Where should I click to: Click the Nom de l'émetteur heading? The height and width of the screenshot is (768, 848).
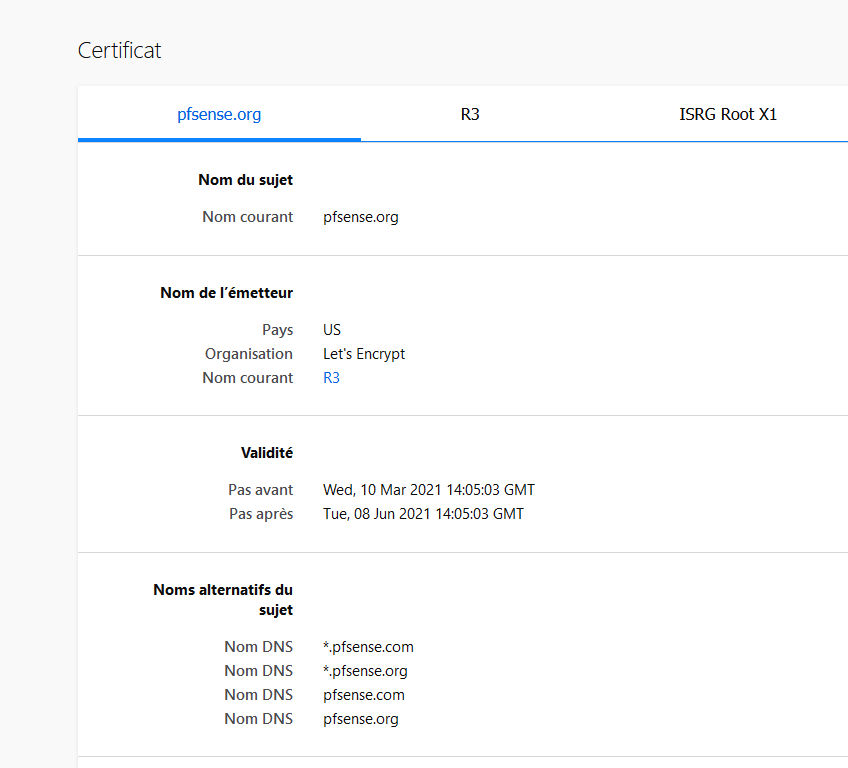[227, 293]
